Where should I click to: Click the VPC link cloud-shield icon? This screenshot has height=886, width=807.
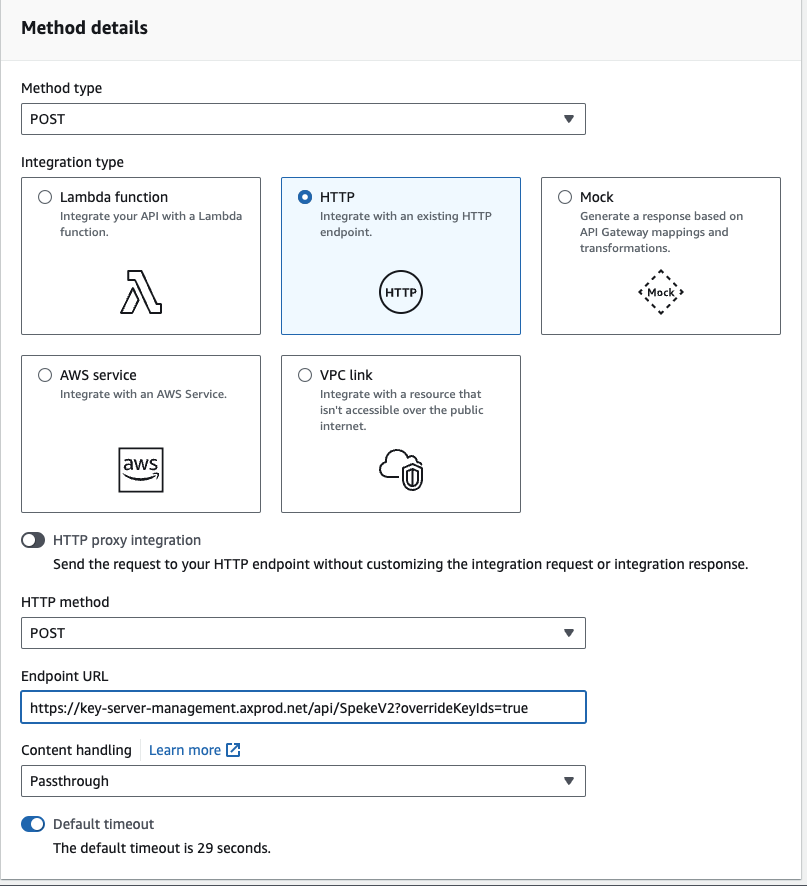coord(400,470)
